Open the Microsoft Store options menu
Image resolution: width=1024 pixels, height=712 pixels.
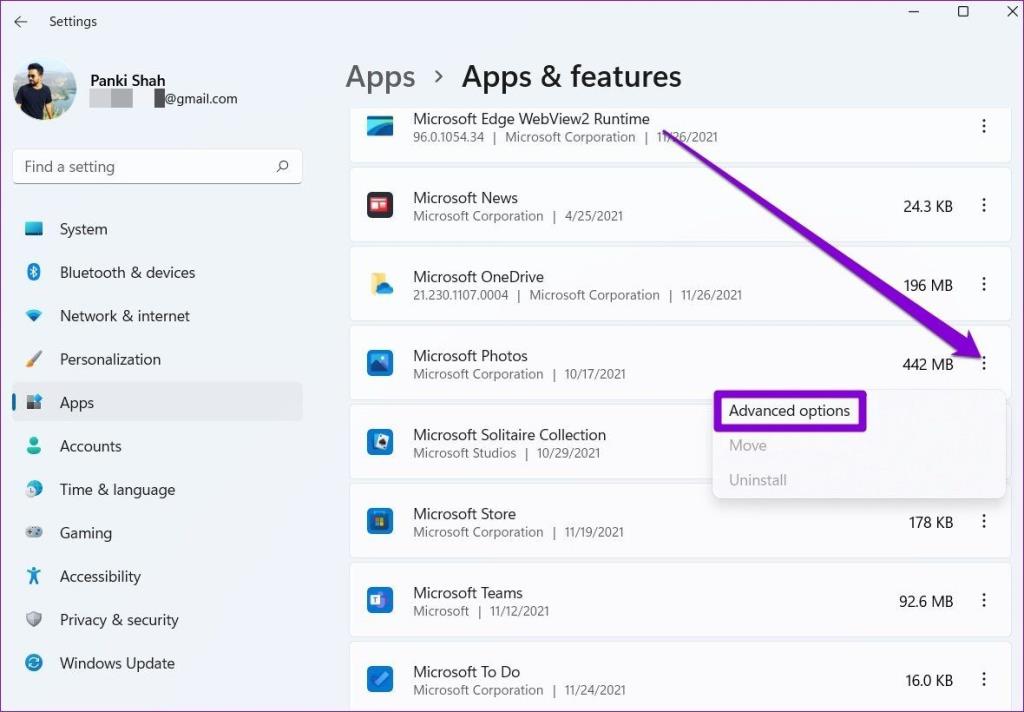point(984,521)
